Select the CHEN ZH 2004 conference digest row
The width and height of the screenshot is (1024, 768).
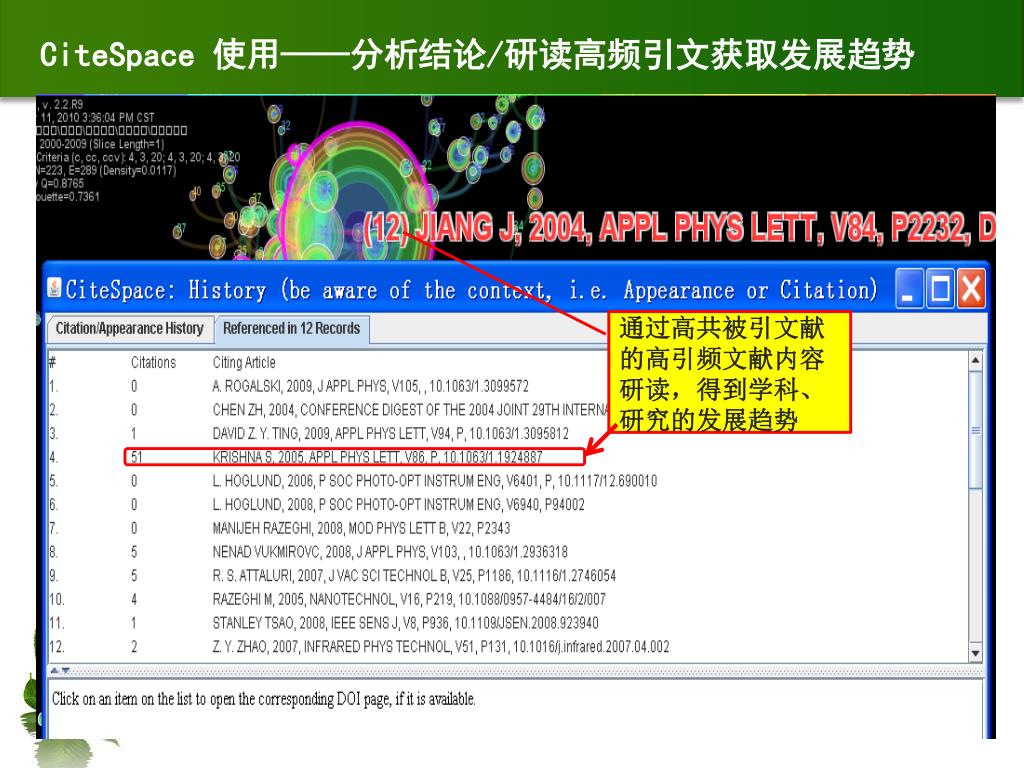pos(410,410)
